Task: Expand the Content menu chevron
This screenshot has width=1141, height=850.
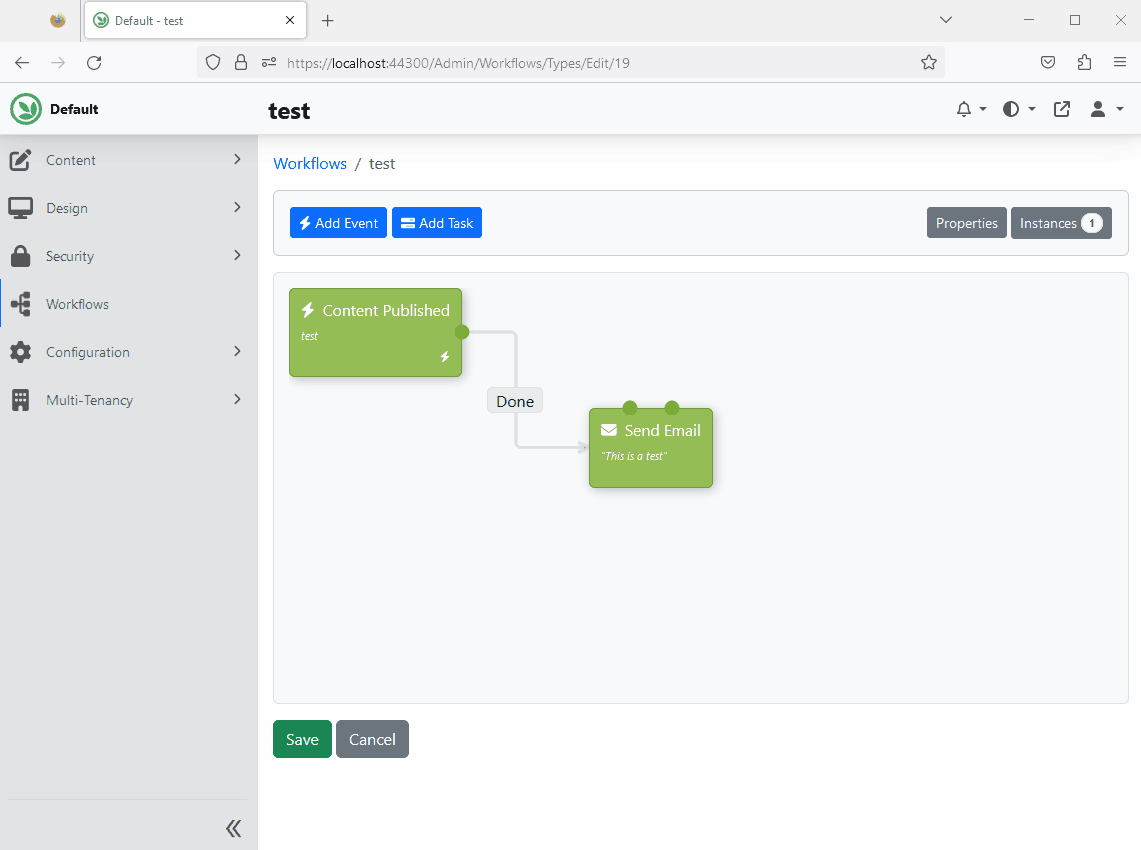Action: click(237, 159)
